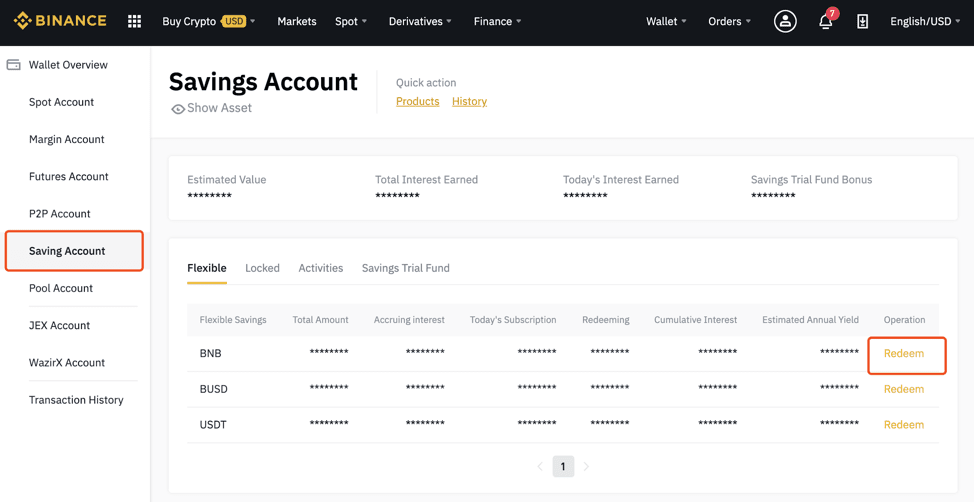Open the Products quick action link
The width and height of the screenshot is (974, 502).
tap(417, 101)
